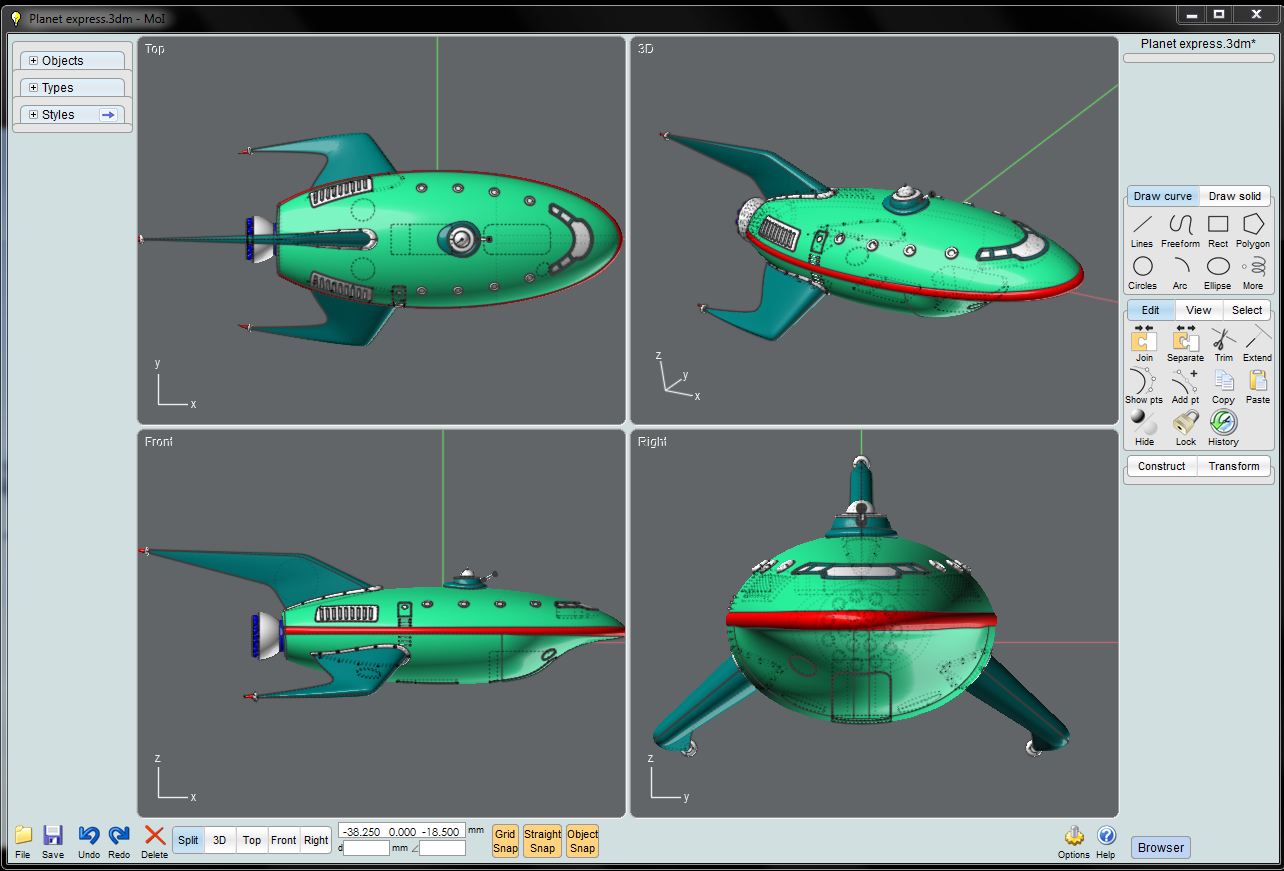Click the distance d input field
Image resolution: width=1284 pixels, height=871 pixels.
[366, 848]
